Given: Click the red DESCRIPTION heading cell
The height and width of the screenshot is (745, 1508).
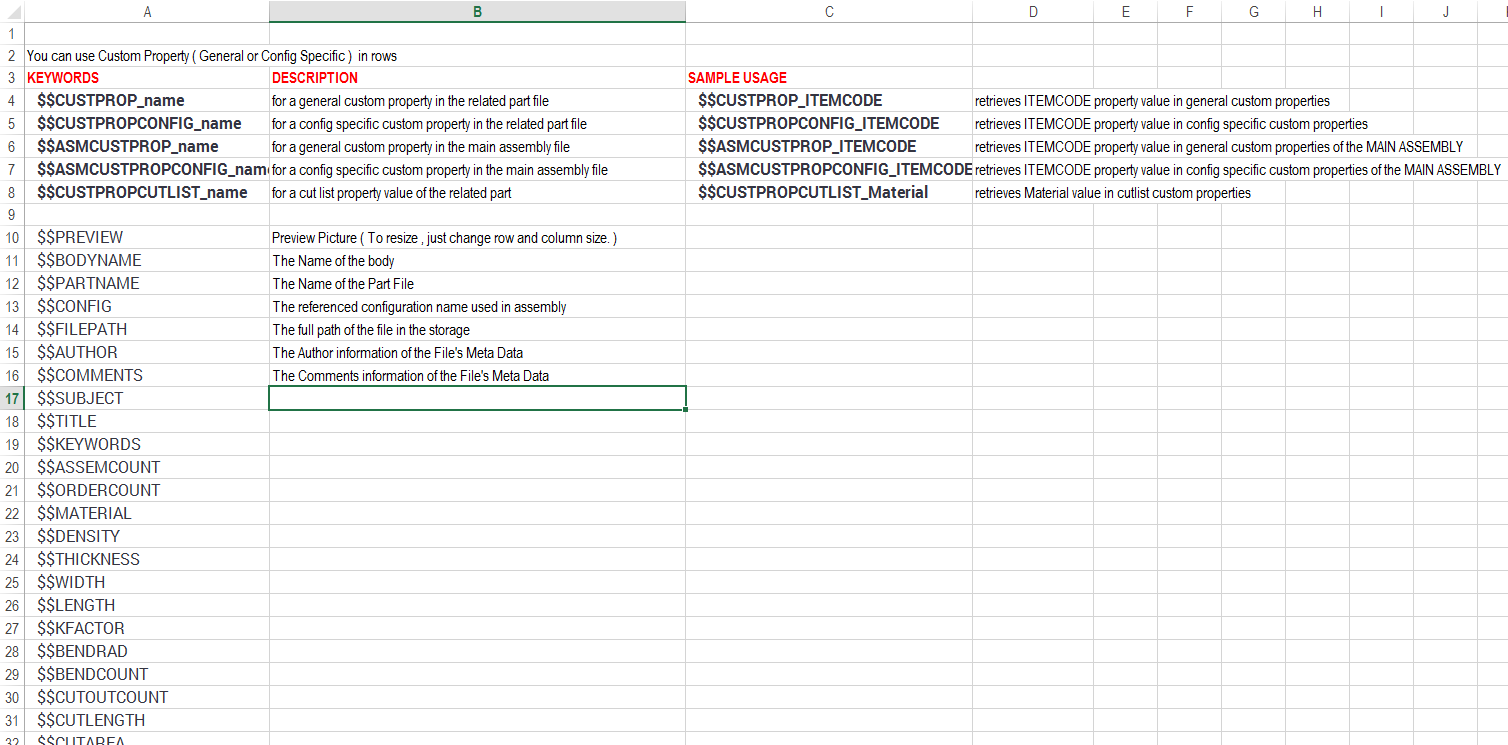Looking at the screenshot, I should click(477, 77).
